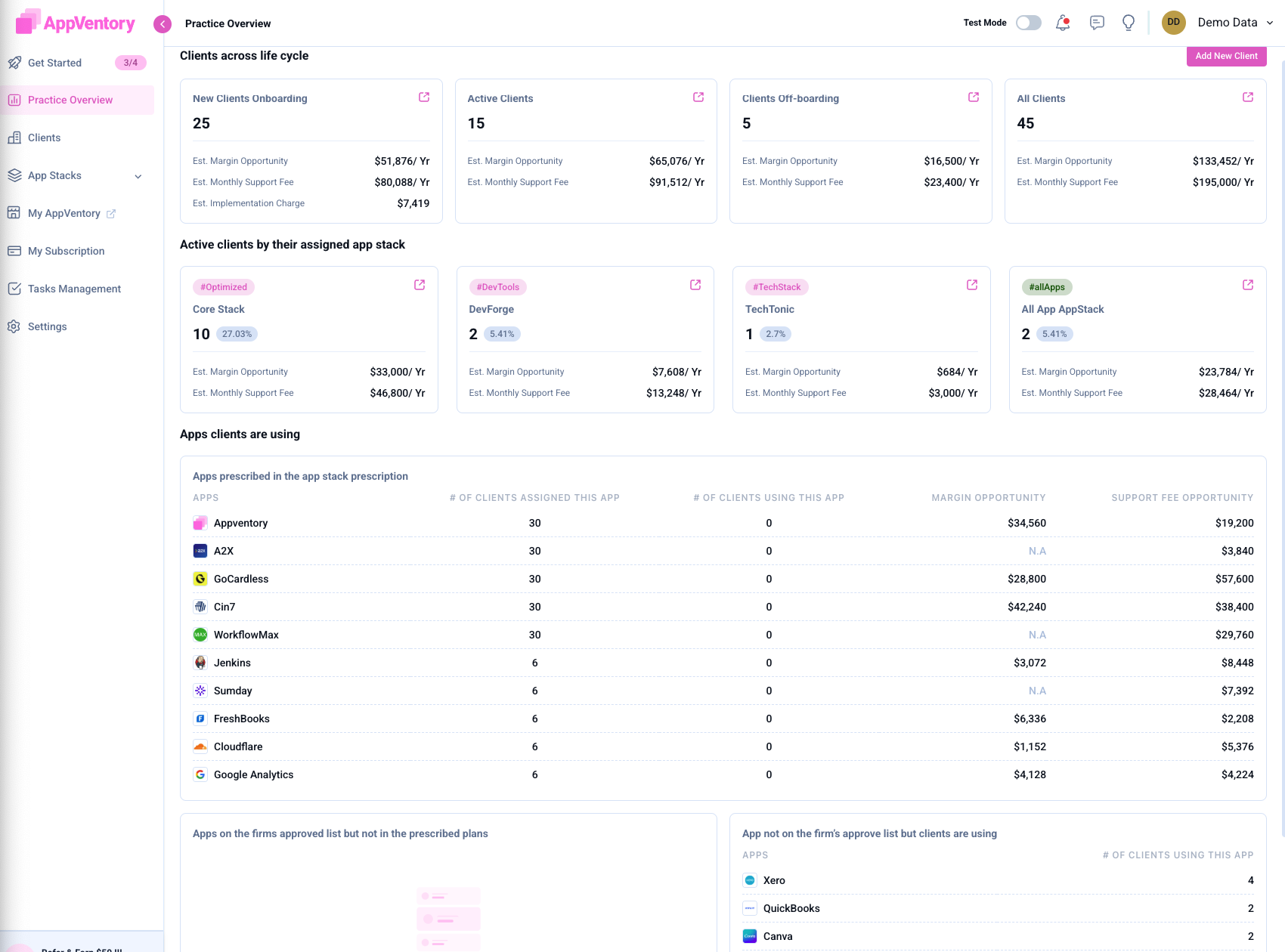Open Get Started in the sidebar
The image size is (1285, 952).
tap(77, 63)
